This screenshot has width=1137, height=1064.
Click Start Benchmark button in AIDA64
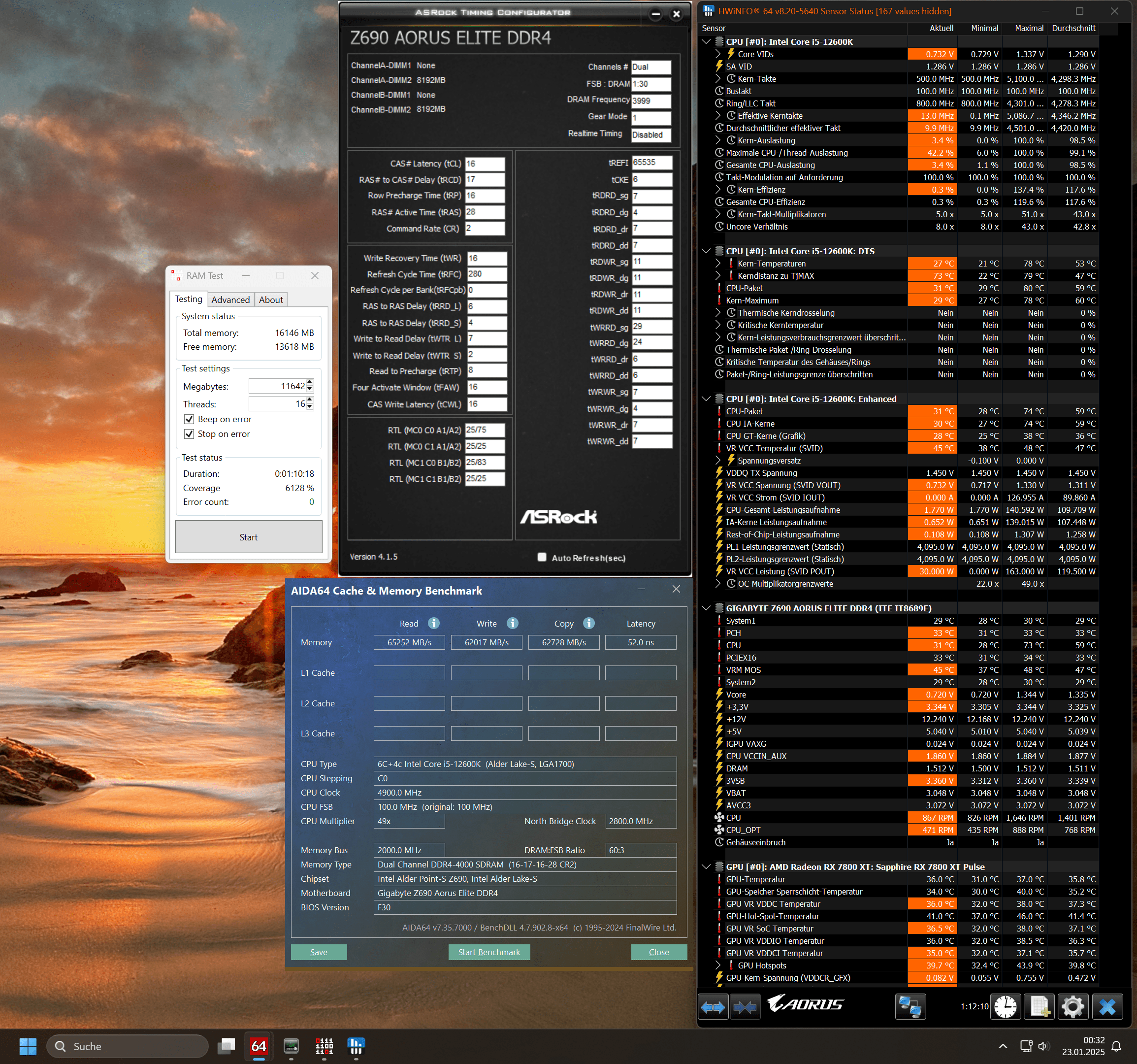(x=489, y=952)
